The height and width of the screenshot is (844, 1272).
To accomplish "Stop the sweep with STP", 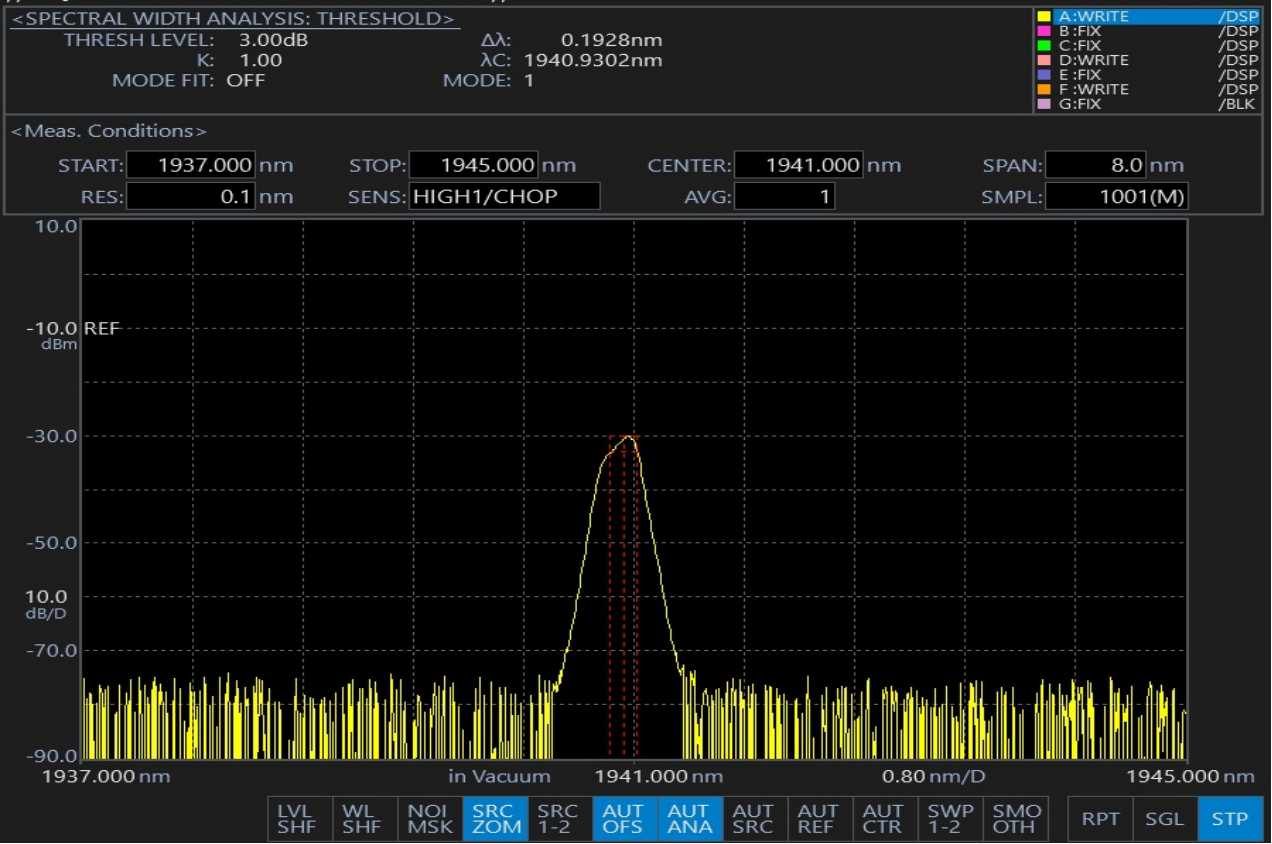I will click(x=1229, y=819).
